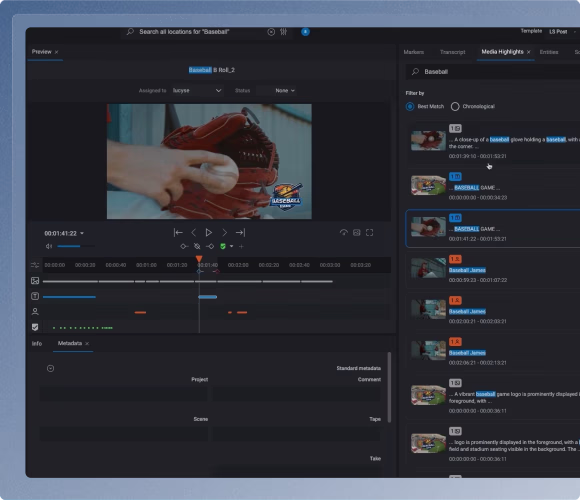Select the BASEBALL GAME highlight at 00:01:41:22
Image resolution: width=580 pixels, height=500 pixels.
pos(493,228)
